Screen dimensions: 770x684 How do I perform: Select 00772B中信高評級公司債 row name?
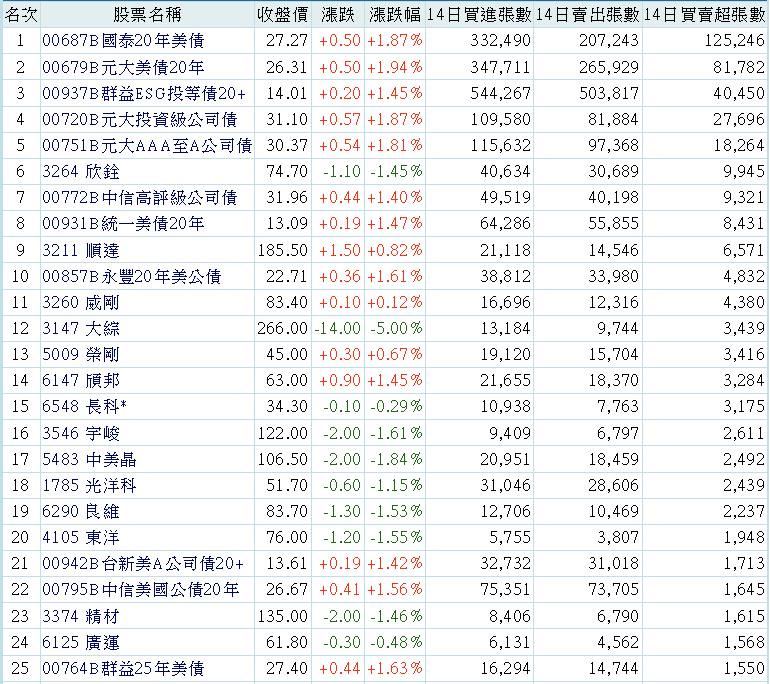tap(140, 197)
